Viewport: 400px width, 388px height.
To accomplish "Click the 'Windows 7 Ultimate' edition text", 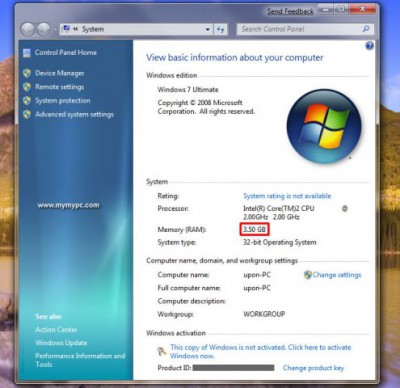I will [188, 90].
